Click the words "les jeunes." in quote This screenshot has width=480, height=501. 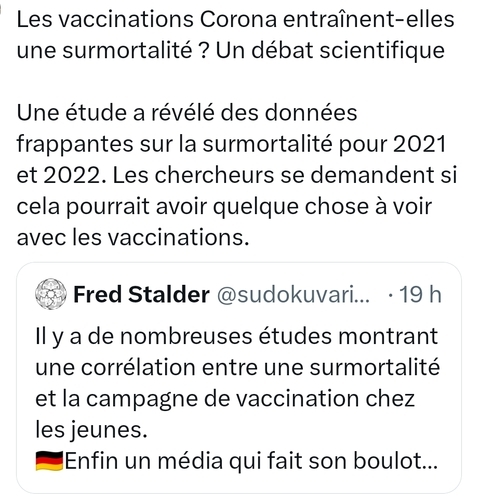click(x=91, y=430)
